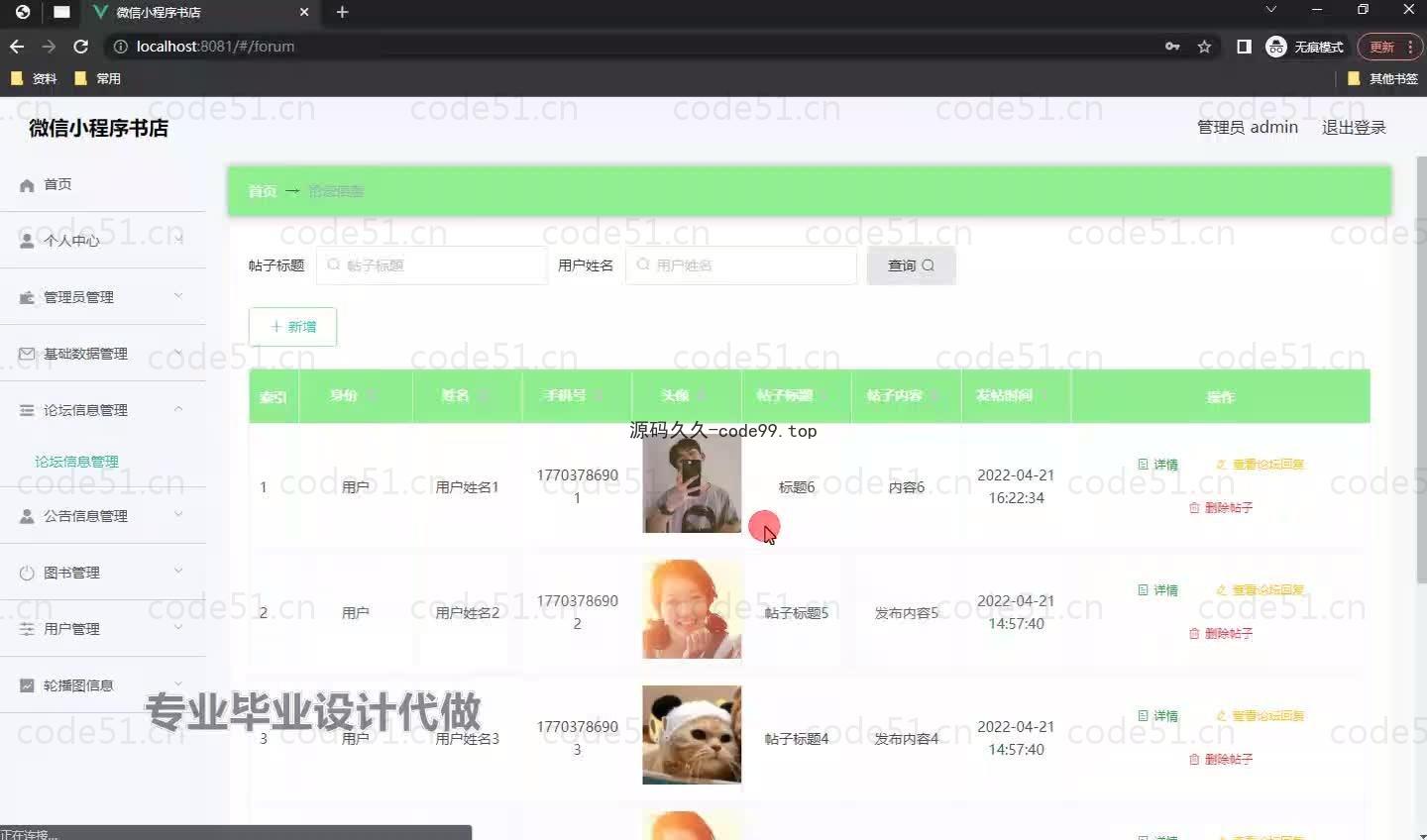
Task: Click the girl avatar thumbnail in row 2
Action: [x=692, y=609]
